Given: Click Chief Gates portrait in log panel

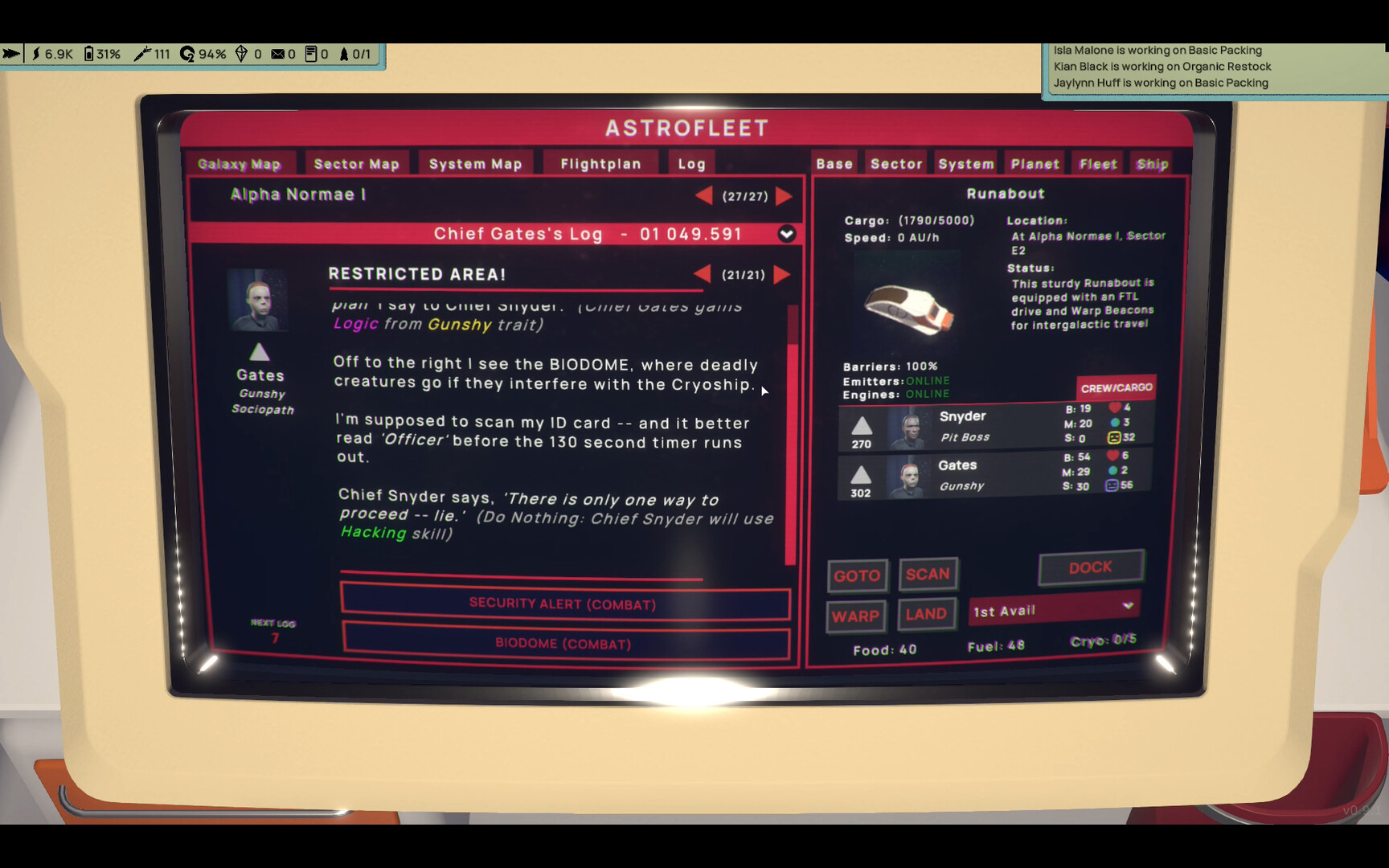Looking at the screenshot, I should pyautogui.click(x=257, y=301).
